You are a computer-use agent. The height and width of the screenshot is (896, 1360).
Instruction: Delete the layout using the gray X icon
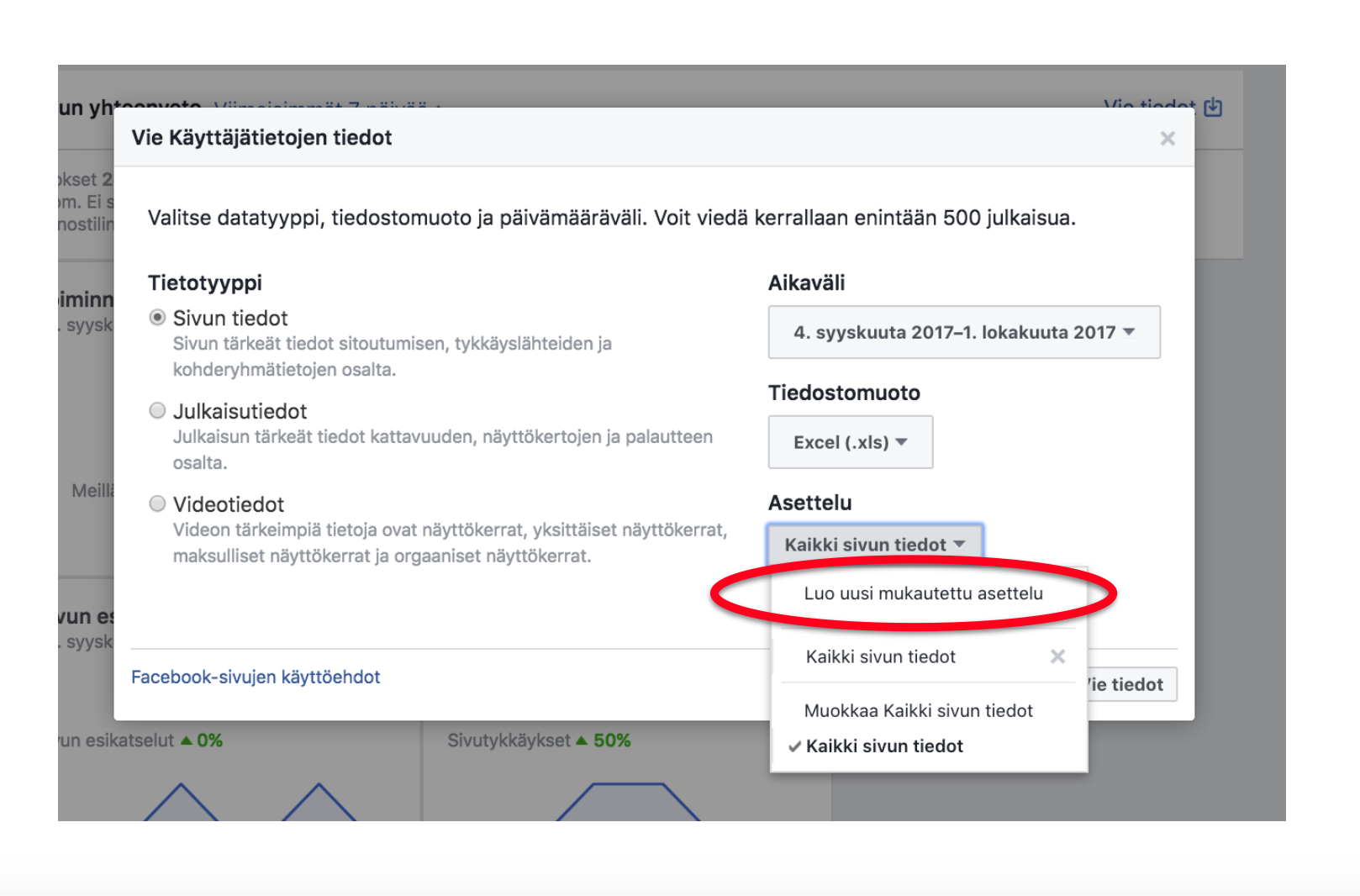click(1057, 656)
